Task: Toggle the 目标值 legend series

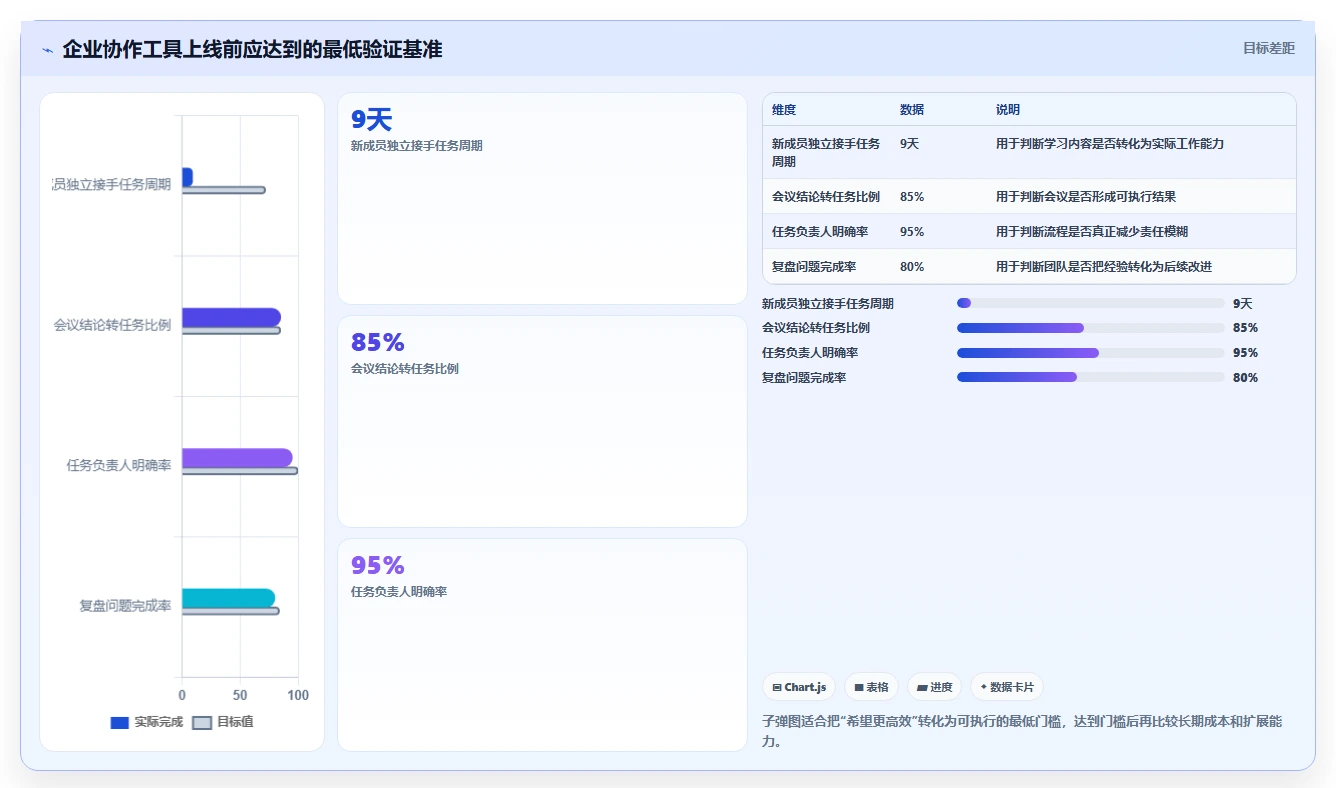Action: tap(222, 722)
